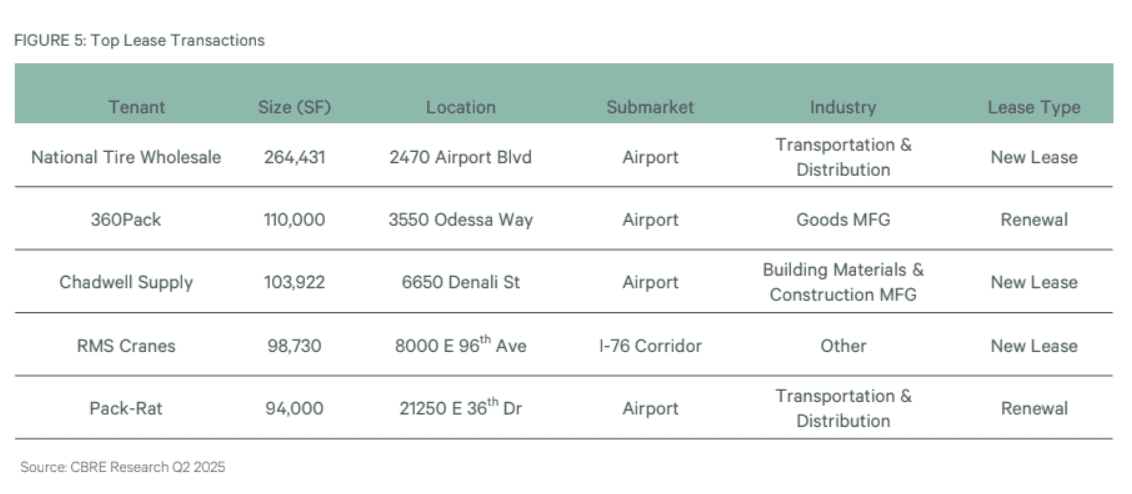Select the I-76 Corridor submarket cell
Image resolution: width=1132 pixels, height=494 pixels.
(650, 345)
